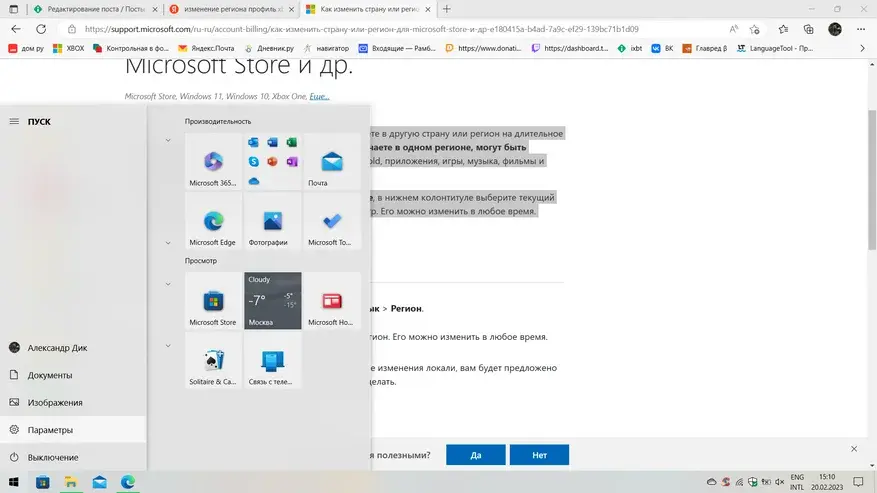Open the weather tile for Москва
This screenshot has height=493, width=877.
tap(272, 301)
